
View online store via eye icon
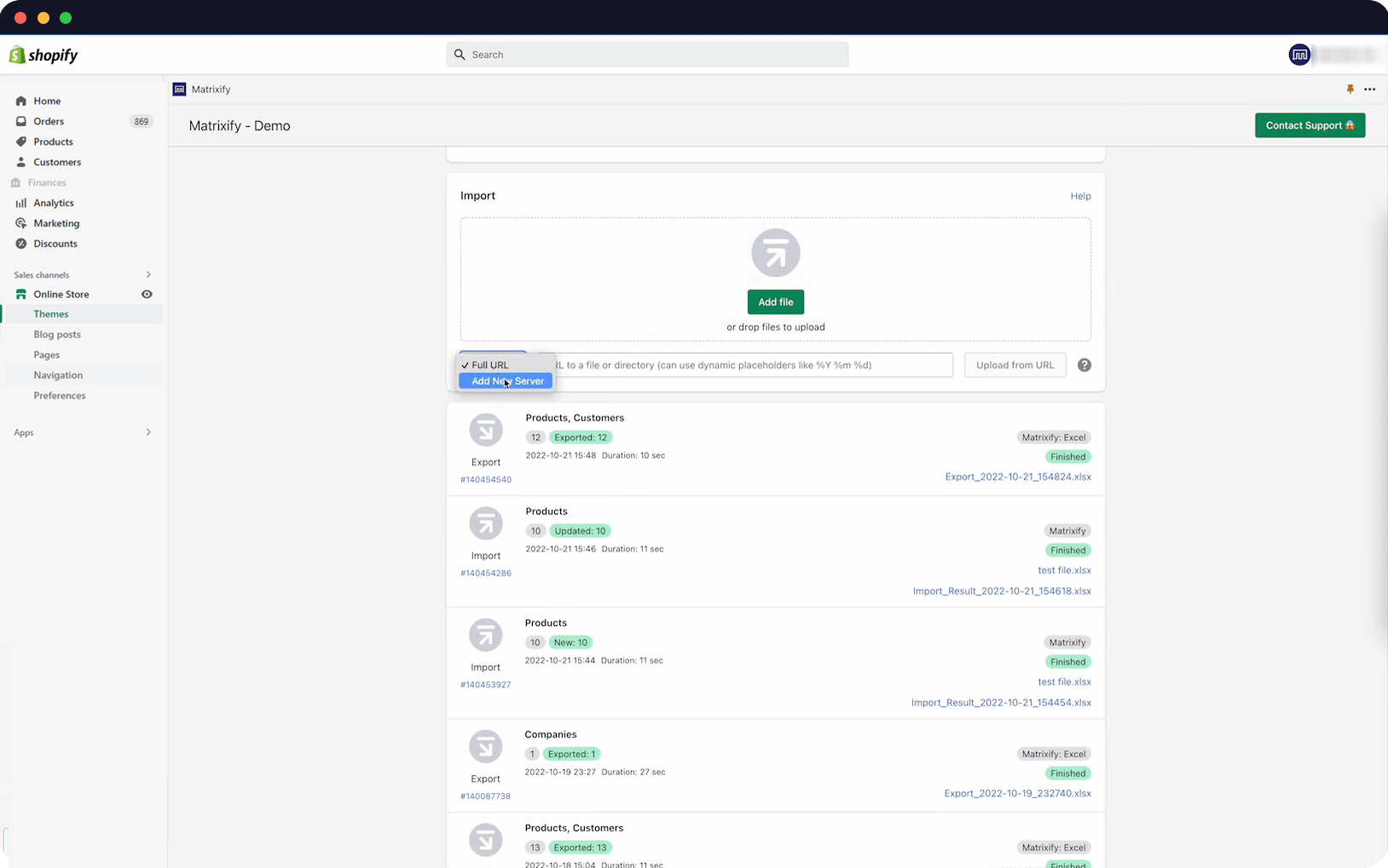[x=147, y=294]
